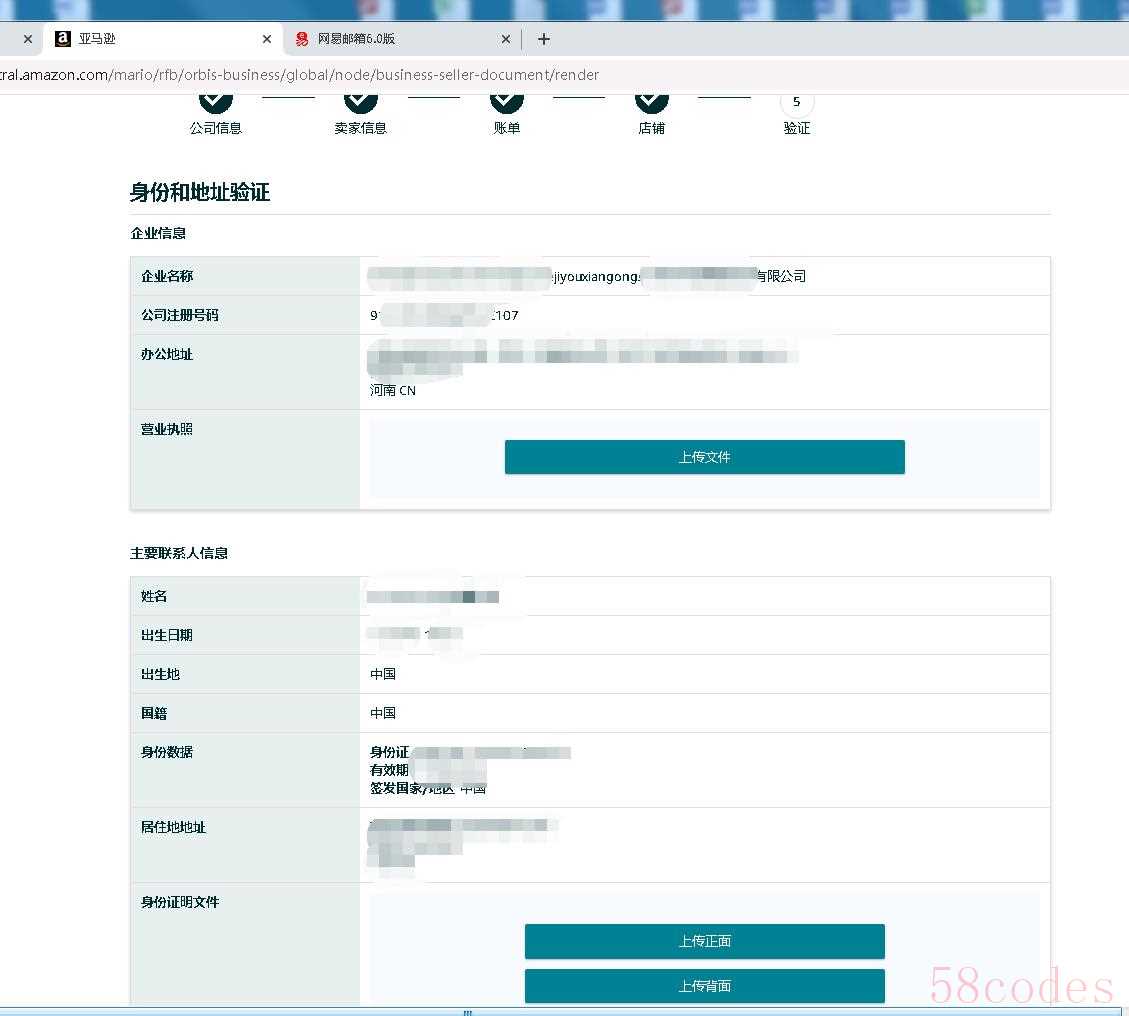The height and width of the screenshot is (1016, 1129).
Task: Click the 营业执照 row label
Action: point(167,429)
